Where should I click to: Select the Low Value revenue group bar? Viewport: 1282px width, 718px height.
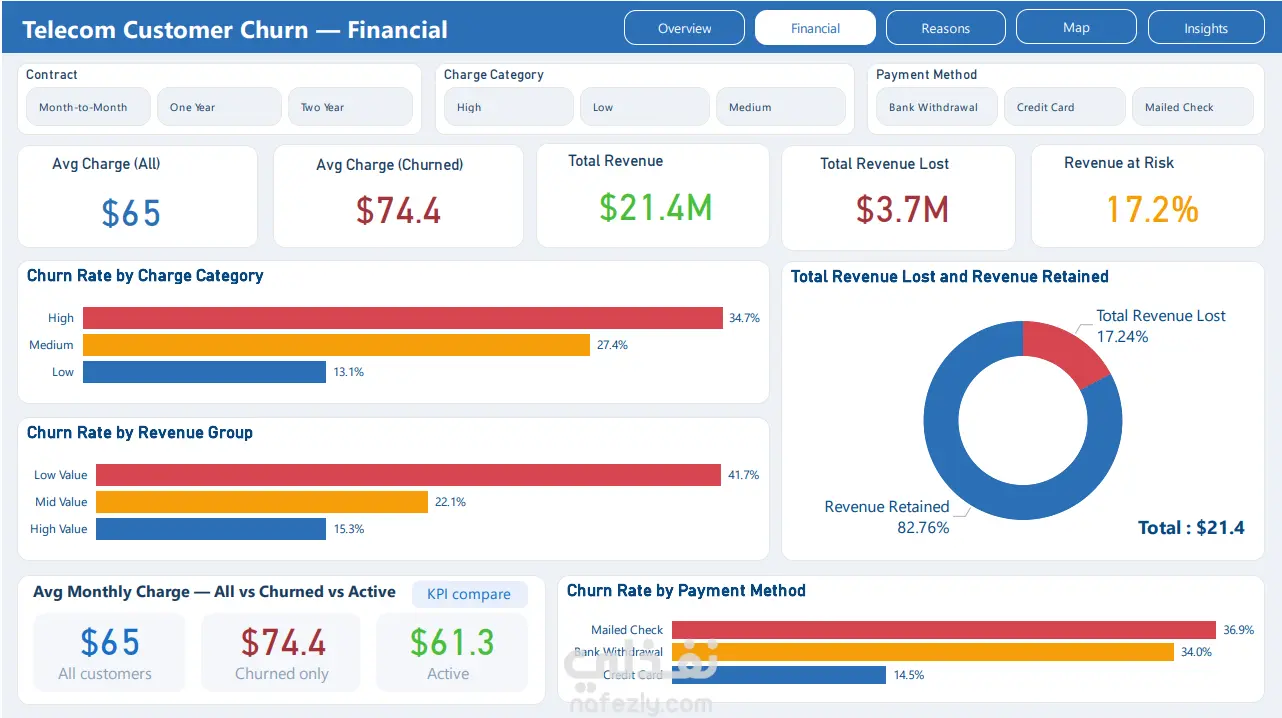[408, 475]
